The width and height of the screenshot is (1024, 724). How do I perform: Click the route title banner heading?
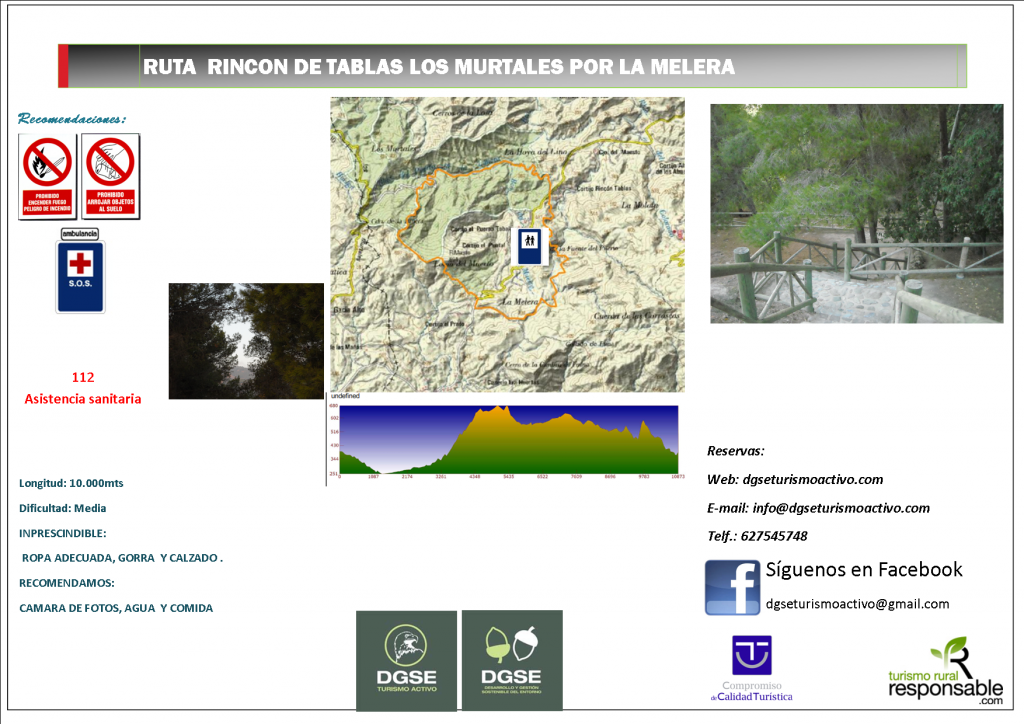(439, 67)
